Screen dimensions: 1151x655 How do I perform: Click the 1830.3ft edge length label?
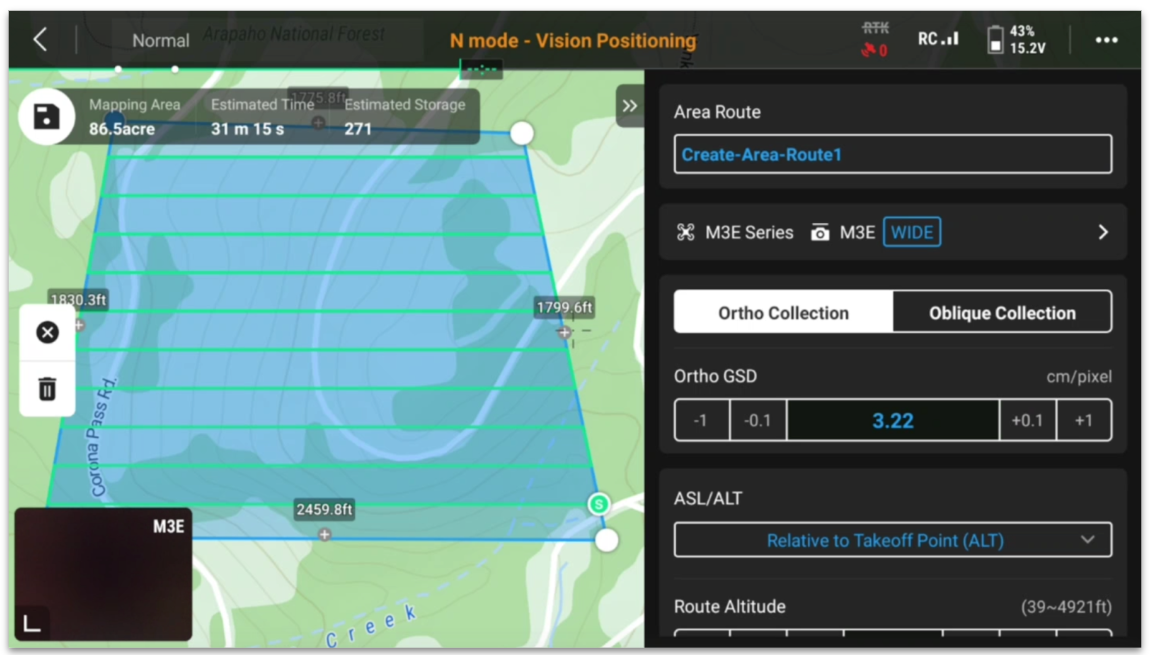(x=79, y=300)
